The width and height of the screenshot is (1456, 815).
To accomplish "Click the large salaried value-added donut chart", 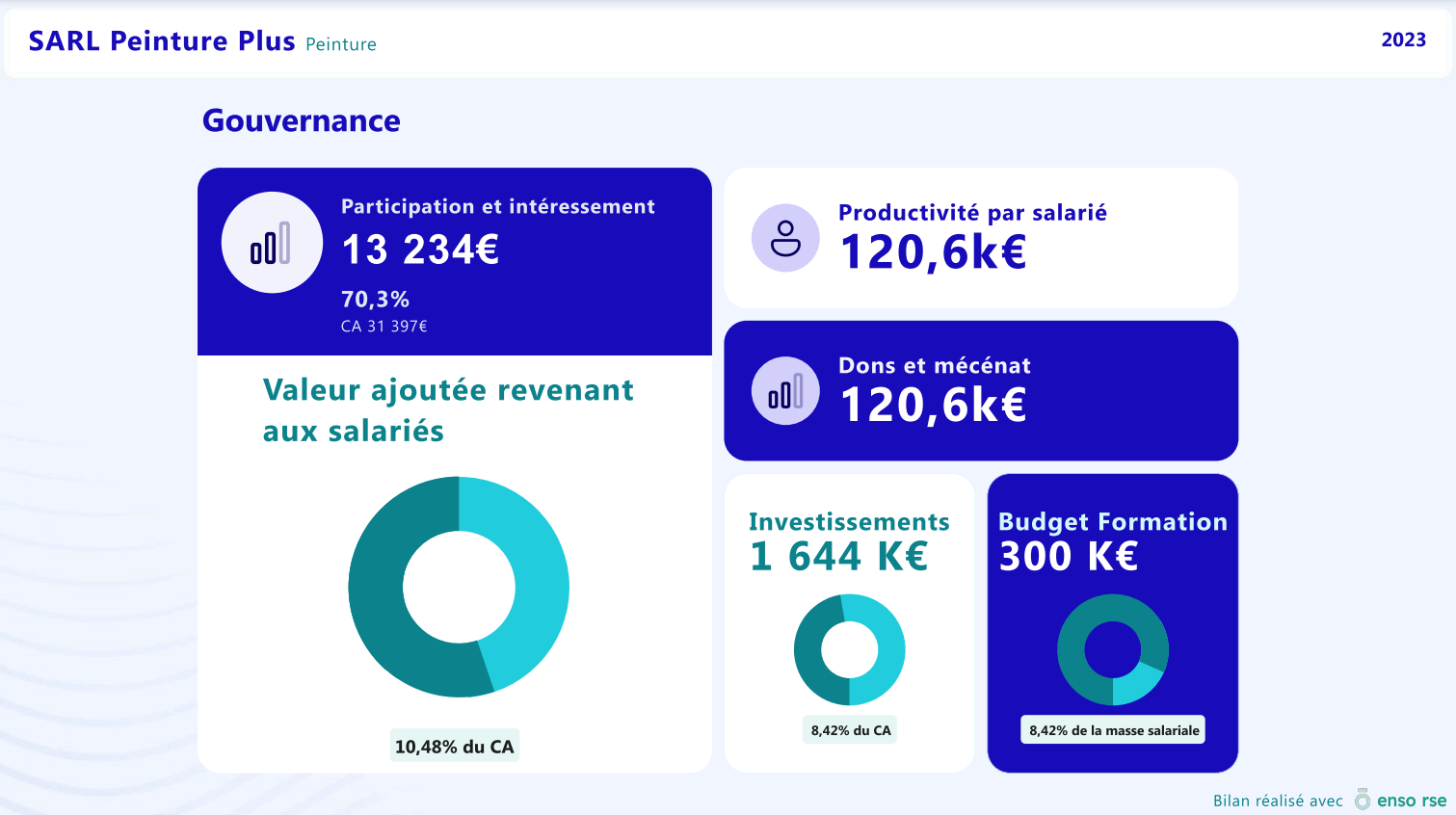I will coord(459,587).
